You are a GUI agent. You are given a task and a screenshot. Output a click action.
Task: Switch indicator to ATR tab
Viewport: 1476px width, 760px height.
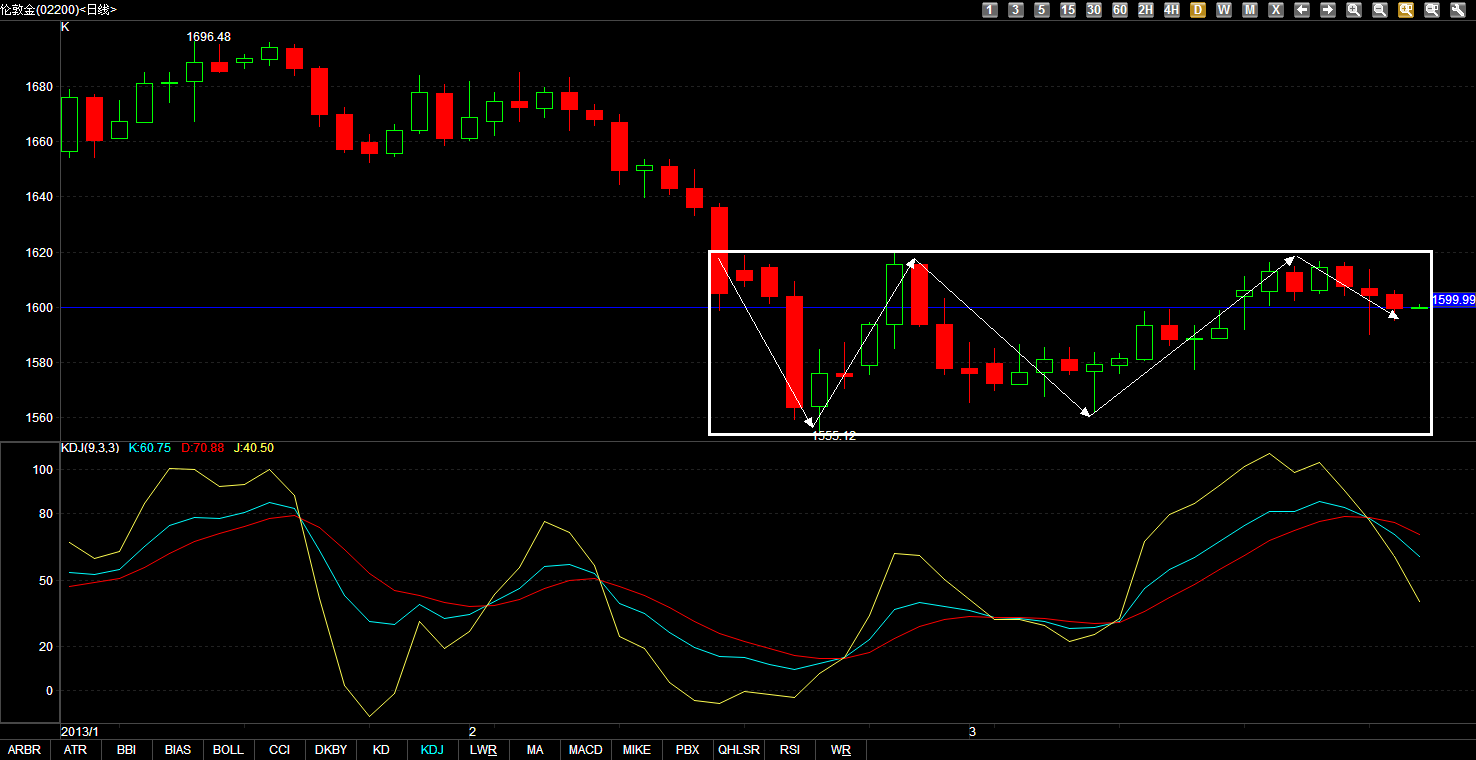pyautogui.click(x=76, y=750)
